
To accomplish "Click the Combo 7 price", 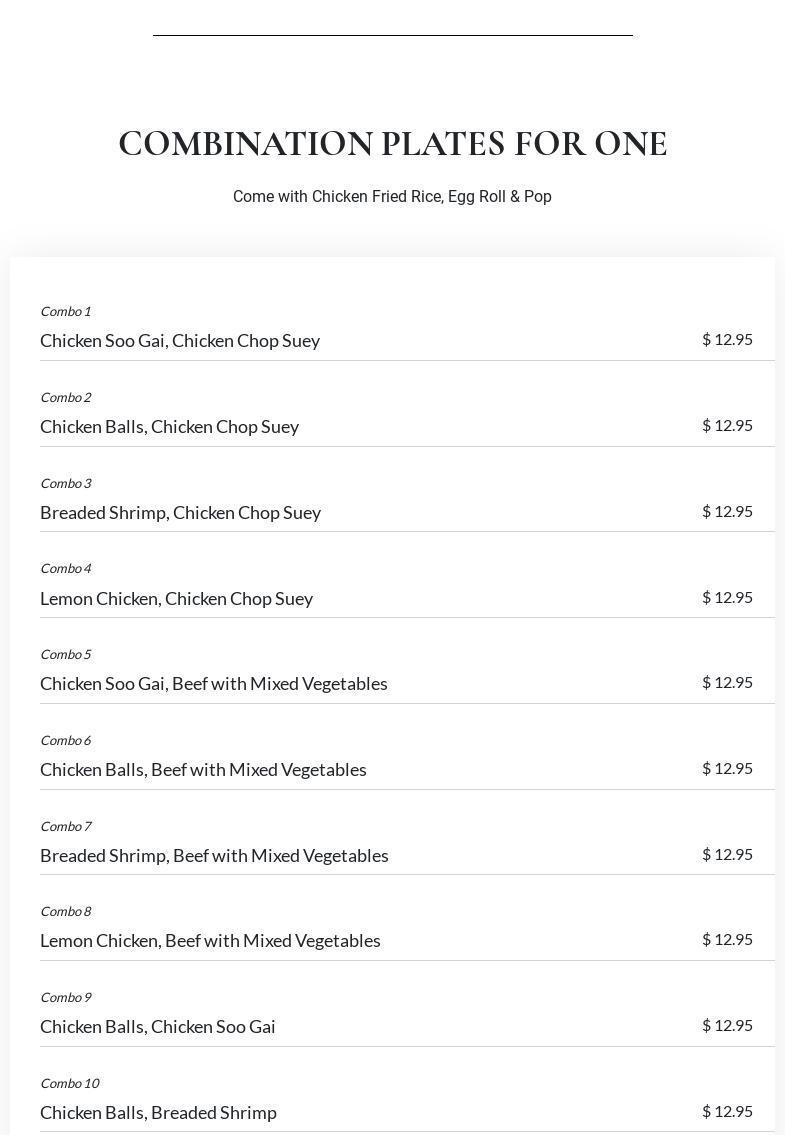I will 727,855.
